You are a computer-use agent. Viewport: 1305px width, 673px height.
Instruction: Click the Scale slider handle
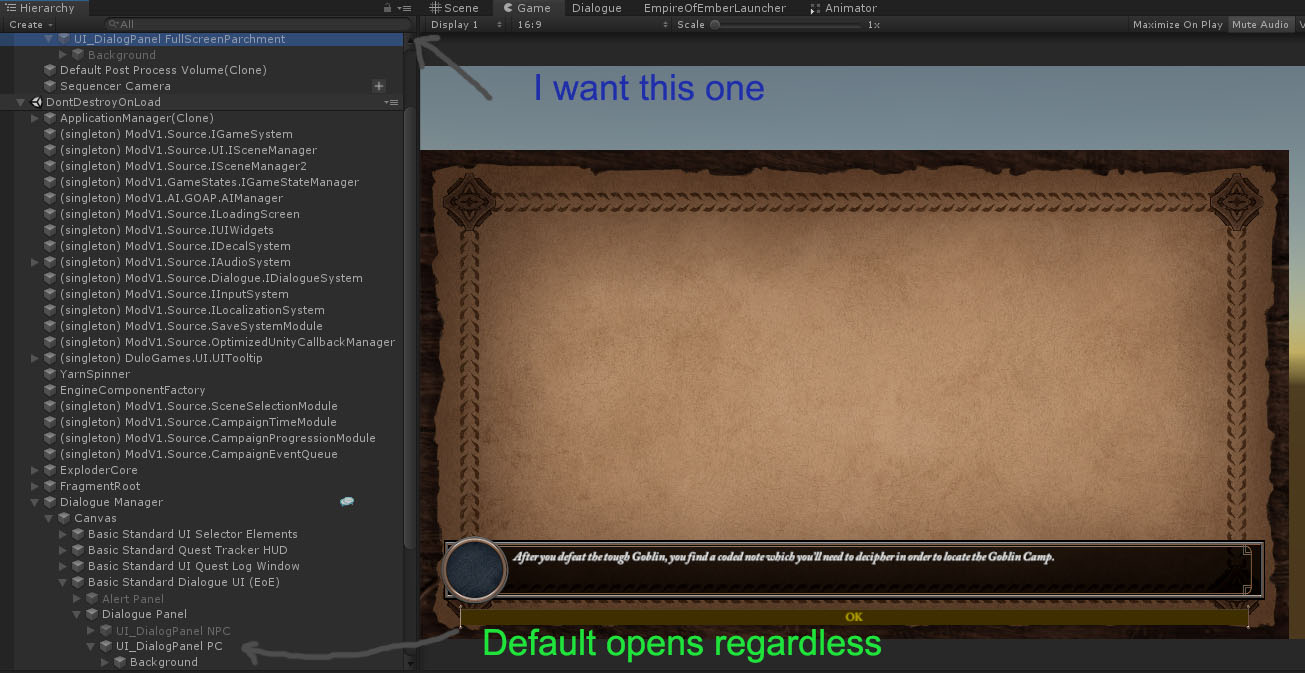coord(714,24)
